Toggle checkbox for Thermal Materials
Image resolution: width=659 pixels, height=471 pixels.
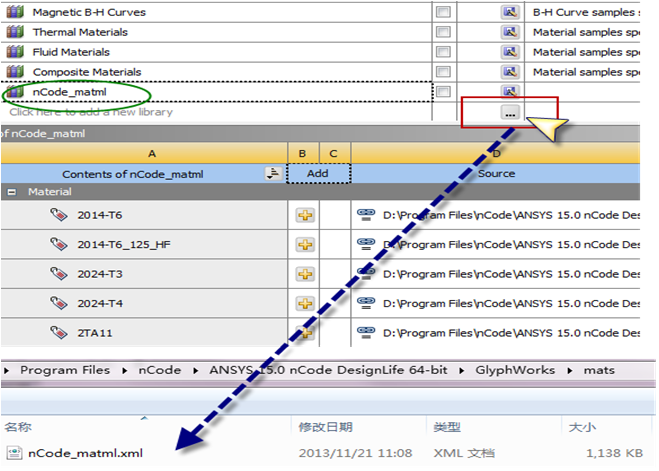pos(443,32)
